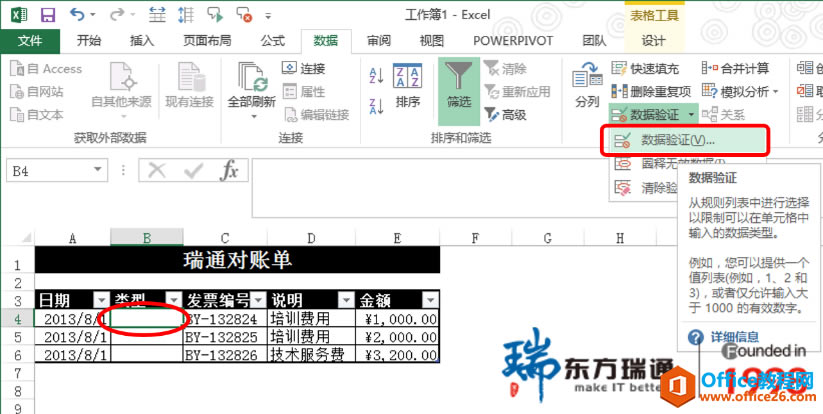Click the 属性 properties button

(x=304, y=92)
